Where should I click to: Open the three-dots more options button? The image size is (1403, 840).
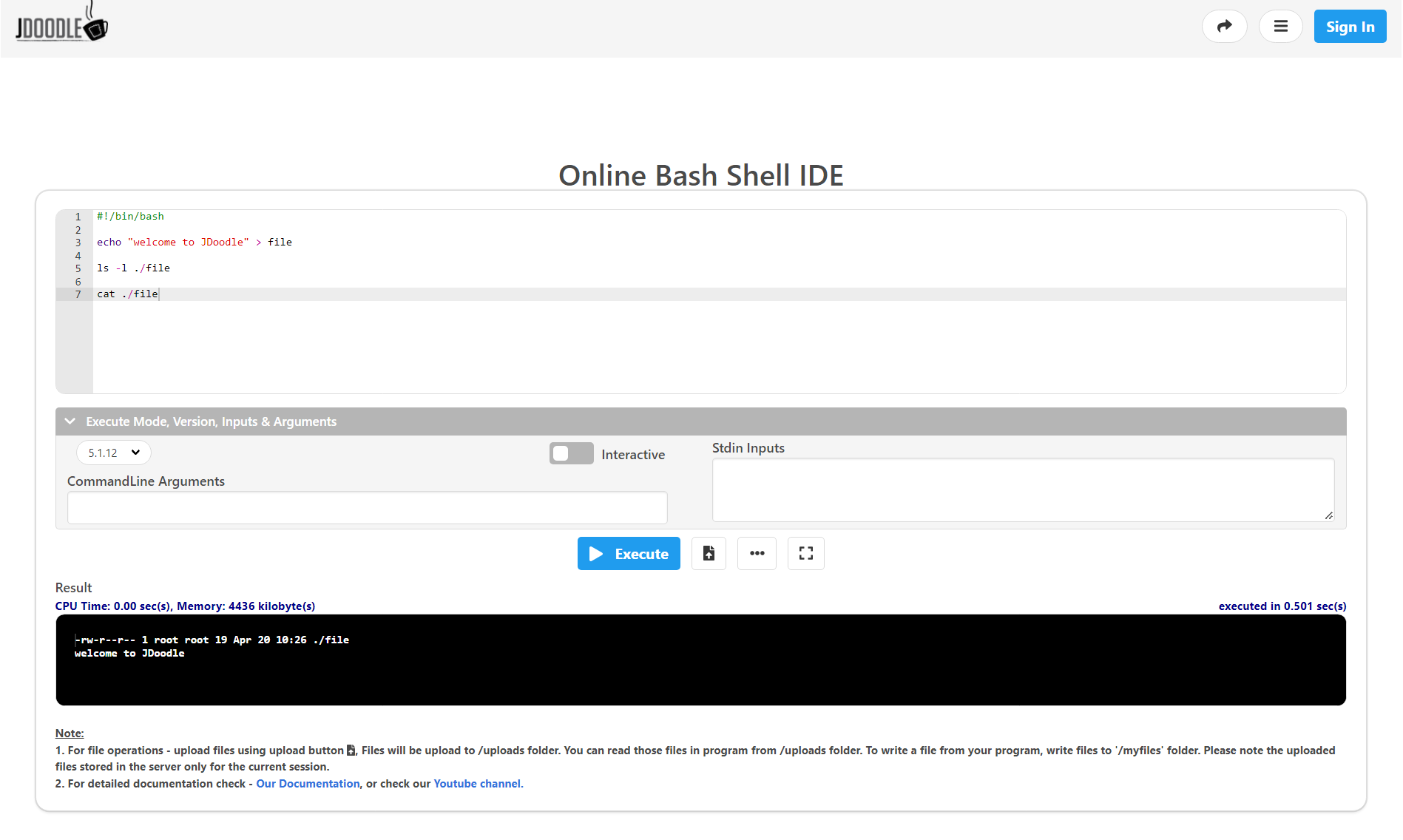pos(757,553)
